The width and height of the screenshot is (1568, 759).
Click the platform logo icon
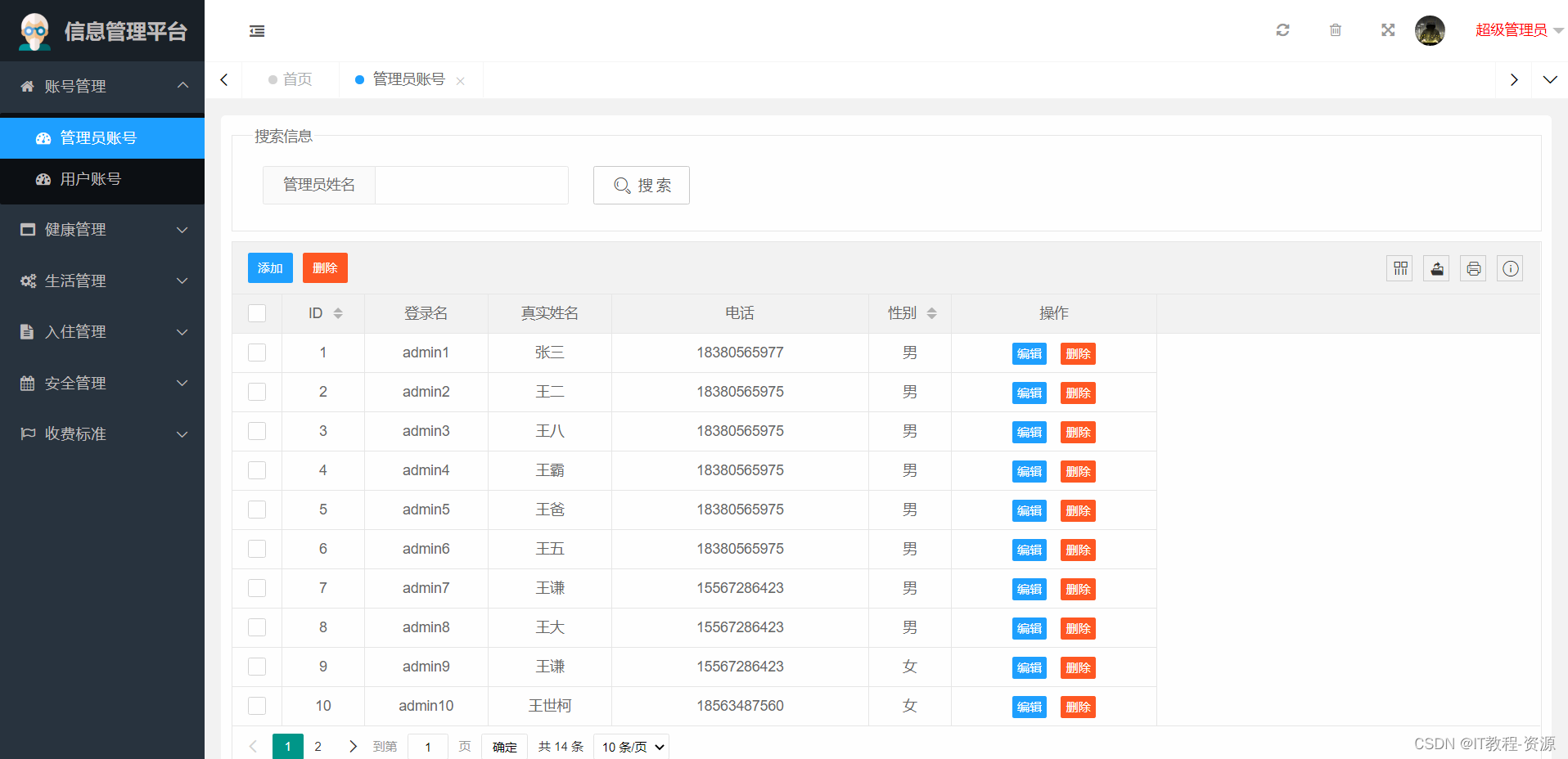coord(34,31)
